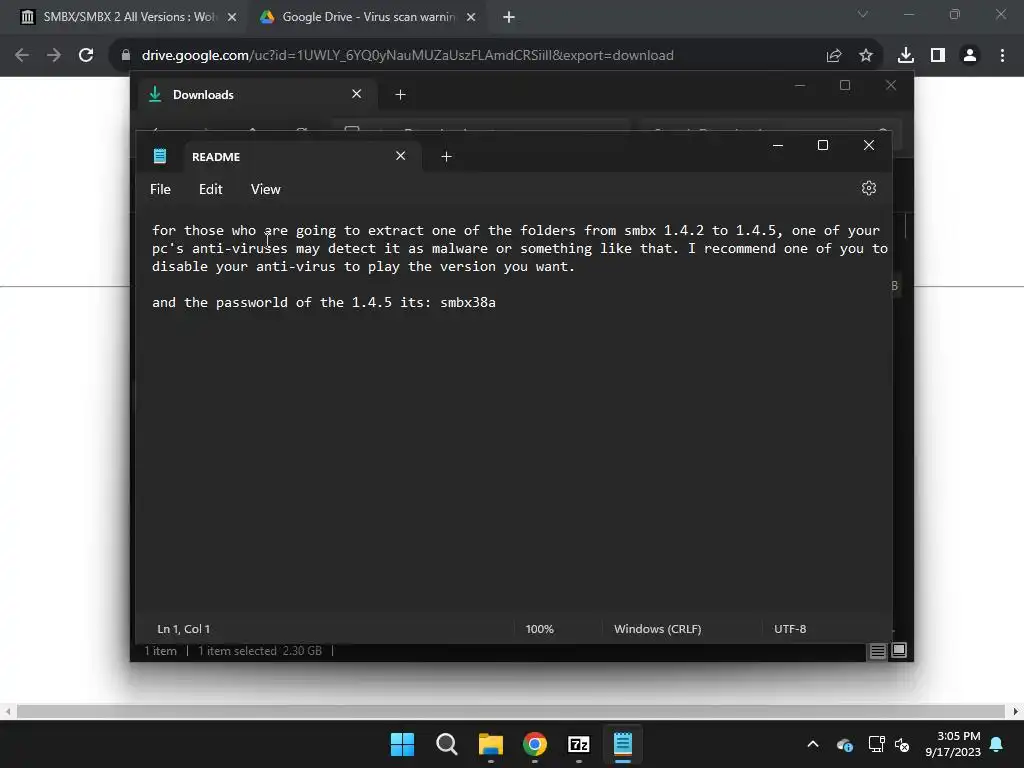Add a new Notepad tab
This screenshot has height=768, width=1024.
point(446,157)
